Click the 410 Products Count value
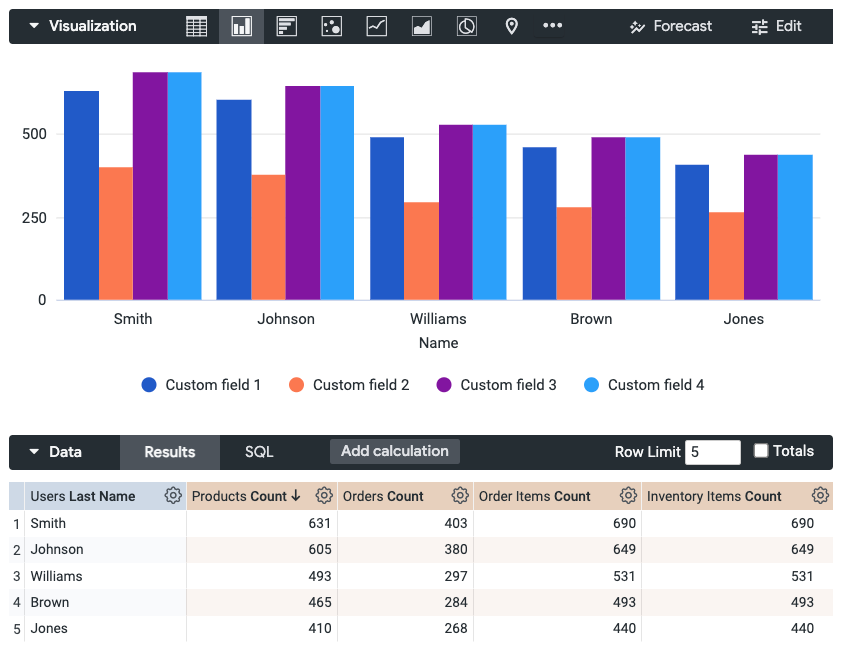The image size is (856, 652). [319, 629]
